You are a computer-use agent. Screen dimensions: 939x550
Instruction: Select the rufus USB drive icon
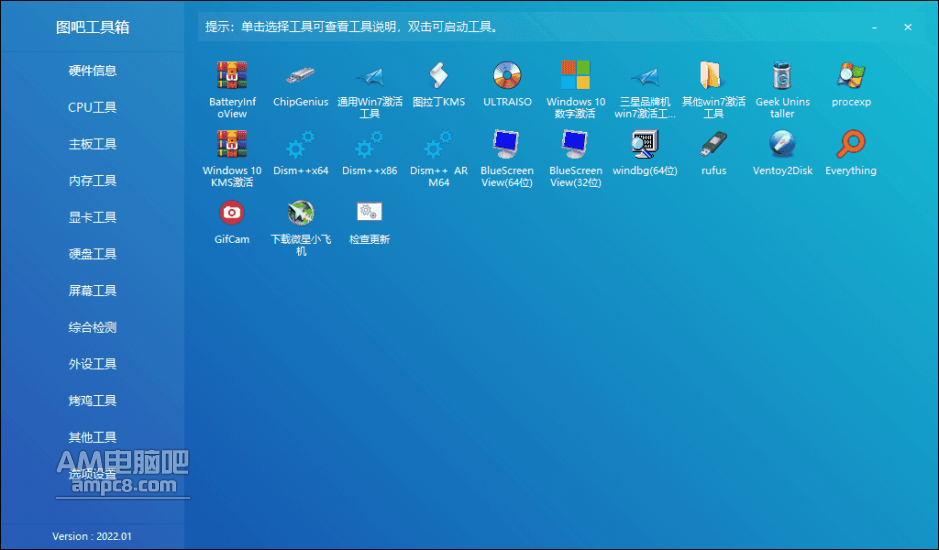point(713,144)
